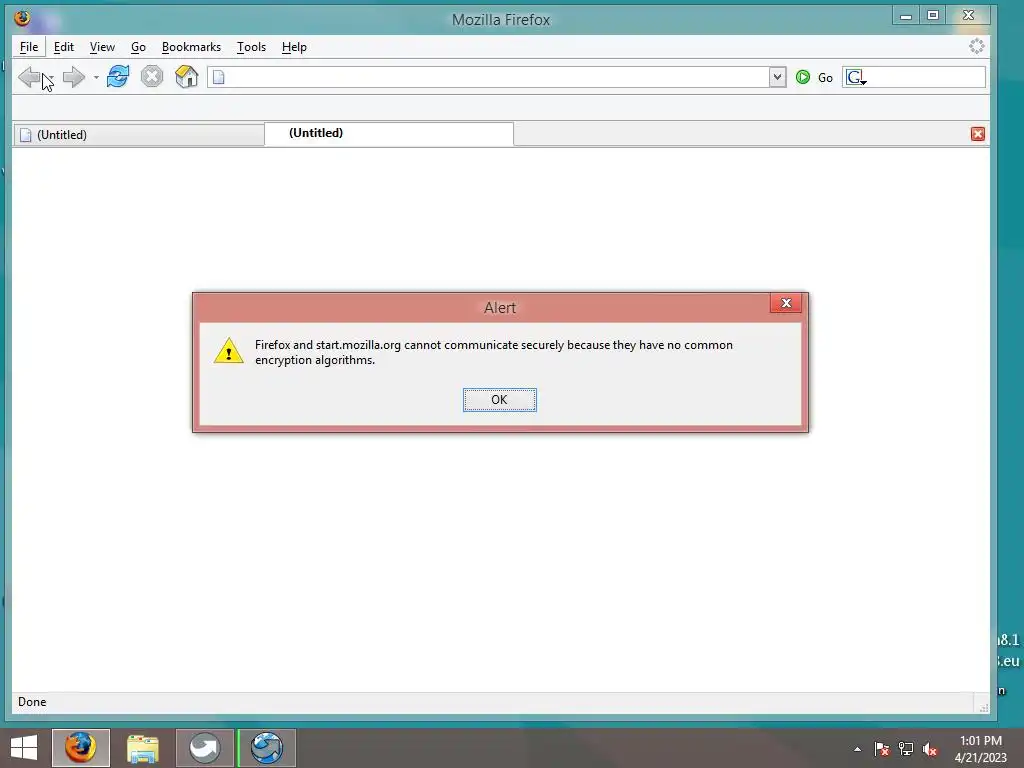Click the Firefox activity throbber icon

976,46
